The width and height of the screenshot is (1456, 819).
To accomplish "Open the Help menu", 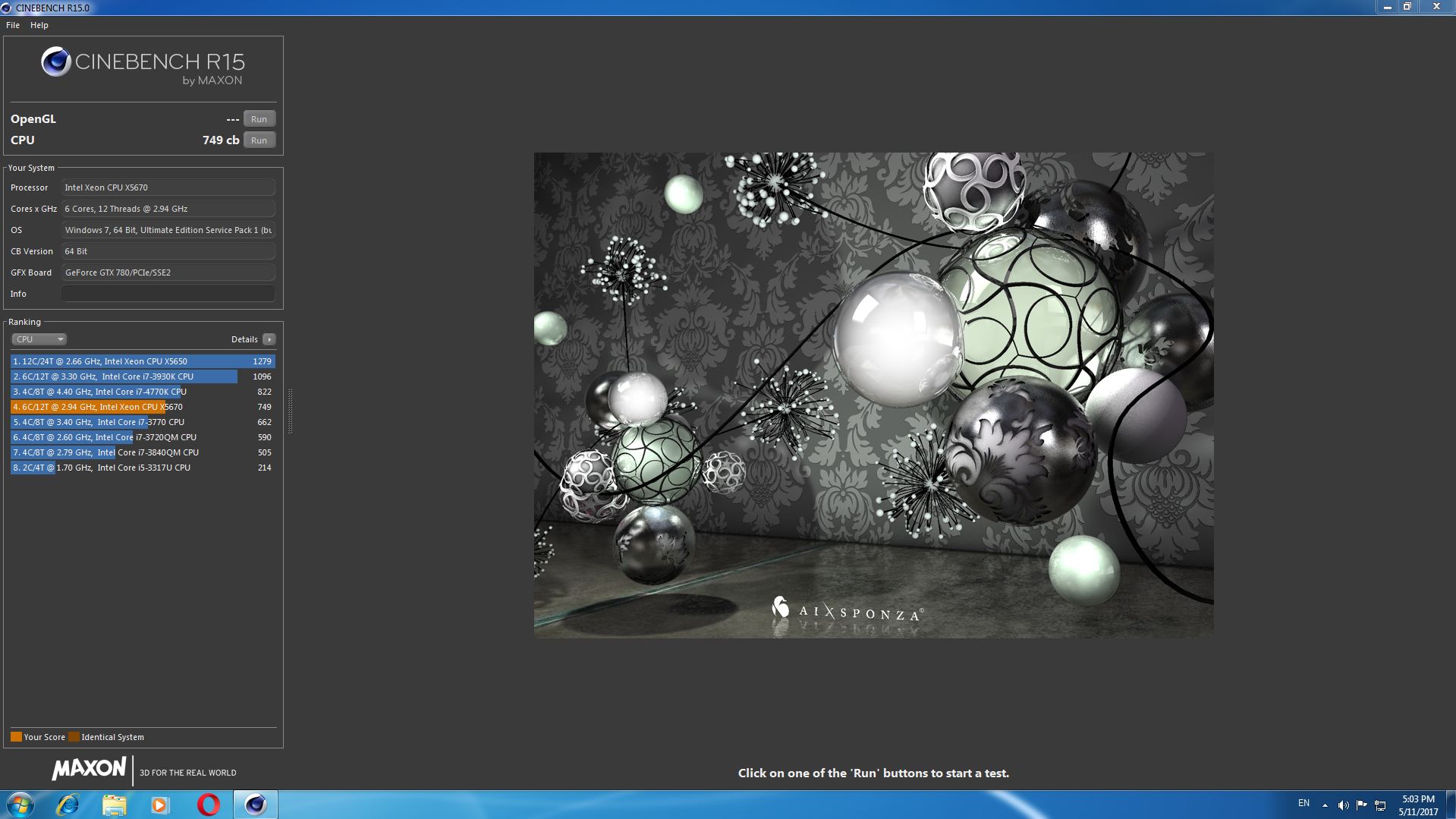I will (x=38, y=25).
